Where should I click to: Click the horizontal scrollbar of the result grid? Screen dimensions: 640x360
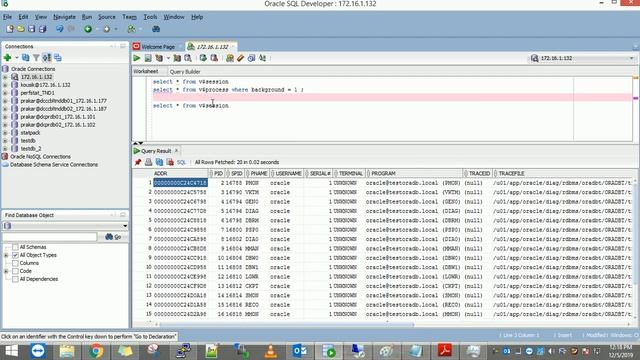click(286, 324)
